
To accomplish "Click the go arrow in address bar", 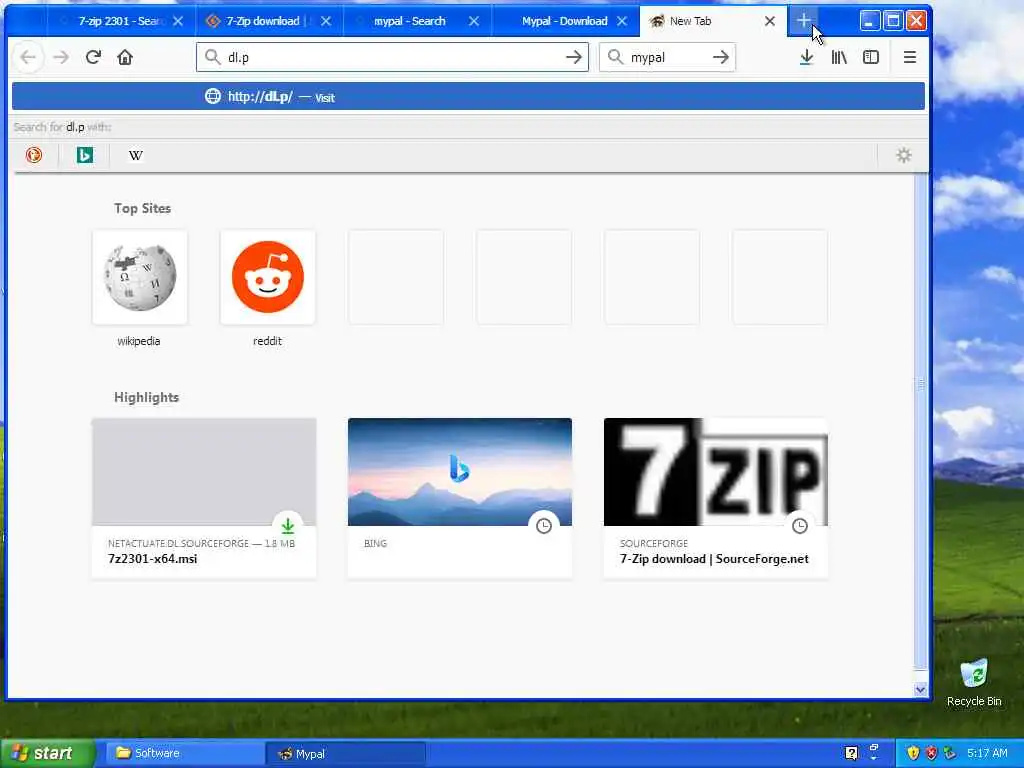I will (573, 57).
